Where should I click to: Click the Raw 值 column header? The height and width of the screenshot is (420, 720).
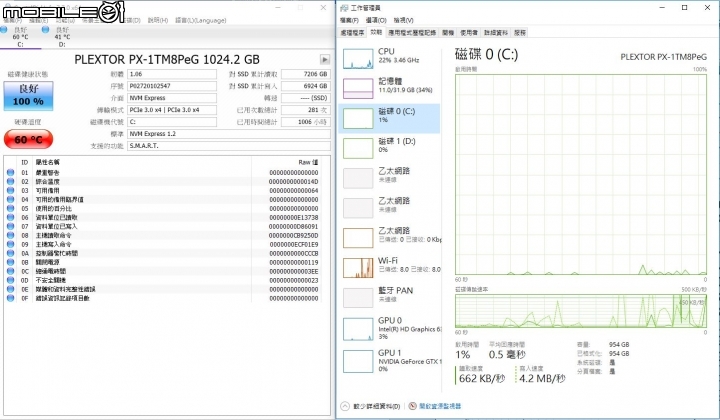tap(308, 162)
